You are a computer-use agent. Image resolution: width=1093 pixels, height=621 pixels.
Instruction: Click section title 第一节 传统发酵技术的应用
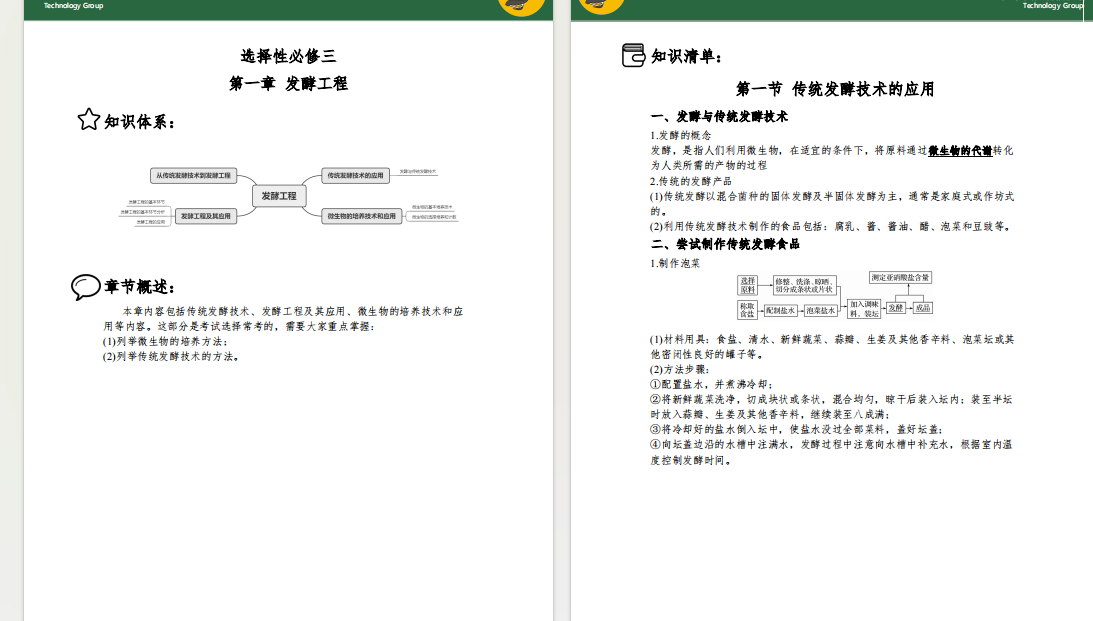[835, 89]
